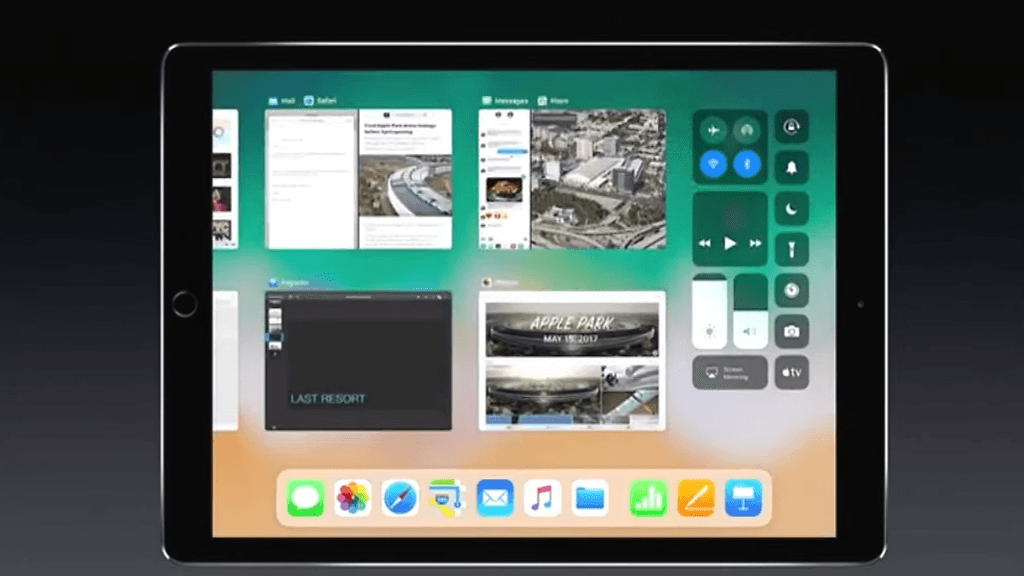Open Numbers from the dock
This screenshot has width=1024, height=576.
pyautogui.click(x=648, y=497)
